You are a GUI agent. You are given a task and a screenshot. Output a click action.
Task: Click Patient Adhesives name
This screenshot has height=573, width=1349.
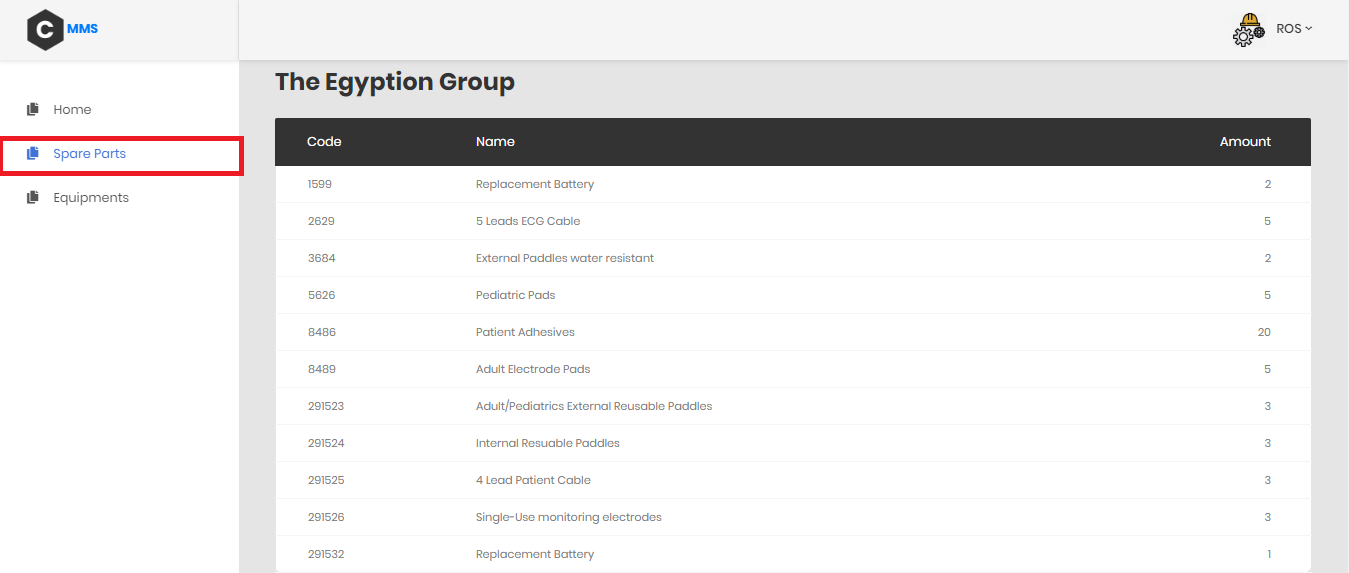525,332
